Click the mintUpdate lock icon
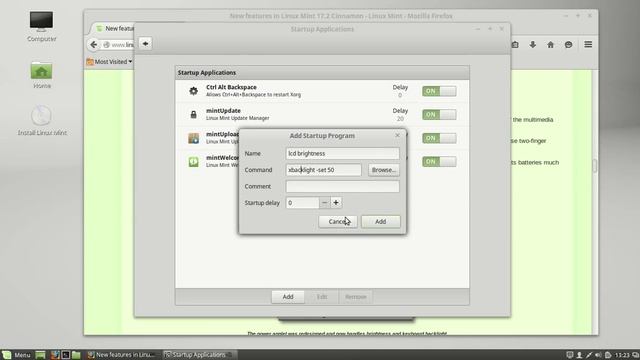The width and height of the screenshot is (640, 360). point(193,114)
